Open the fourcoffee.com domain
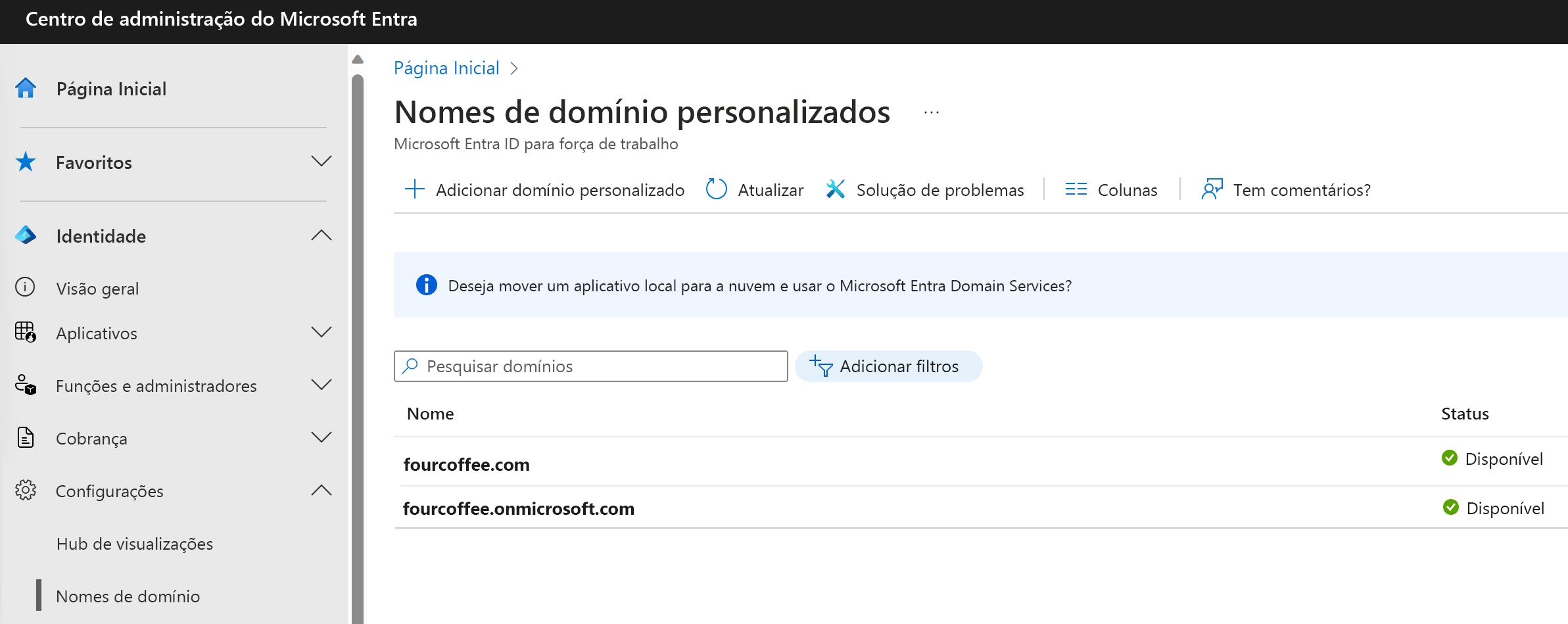Image resolution: width=1568 pixels, height=624 pixels. click(x=466, y=464)
